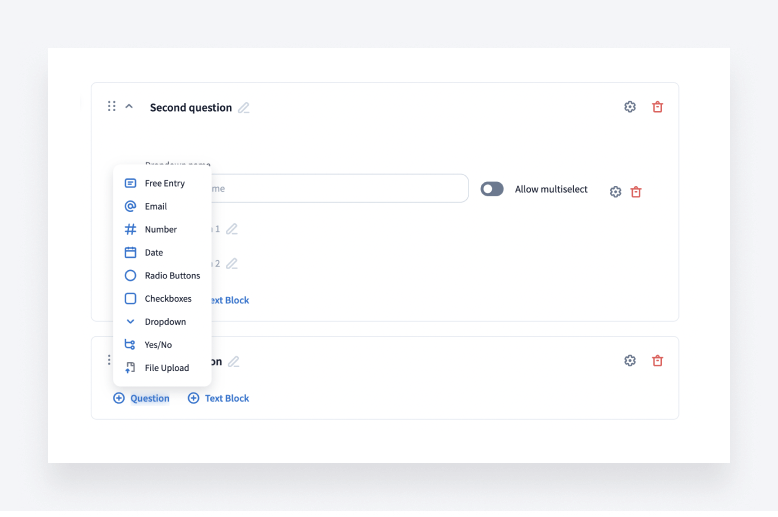The image size is (778, 517).
Task: Click the lower question card's settings gear
Action: pos(630,361)
